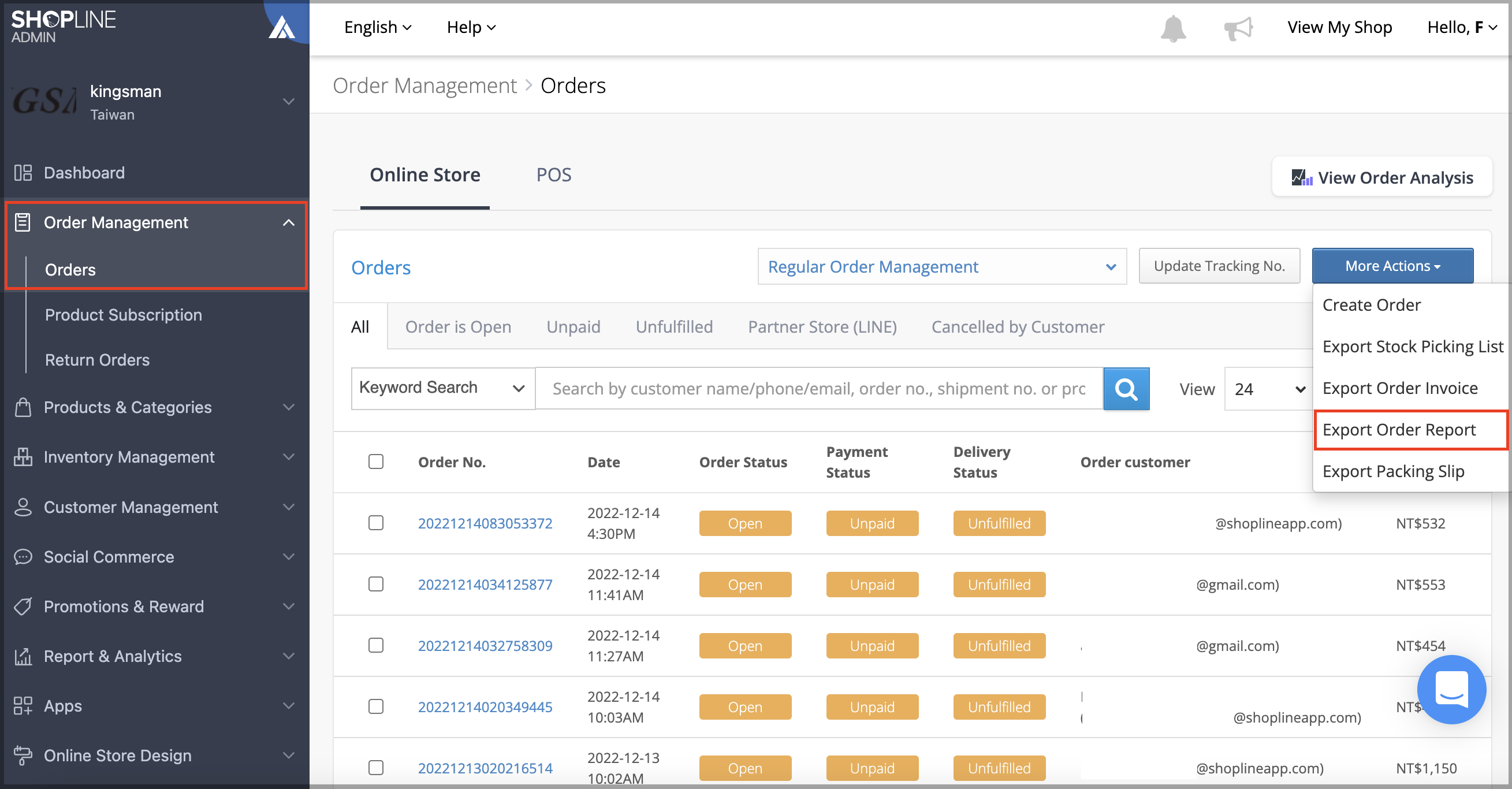Select the All orders filter tab
1512x789 pixels.
click(360, 326)
